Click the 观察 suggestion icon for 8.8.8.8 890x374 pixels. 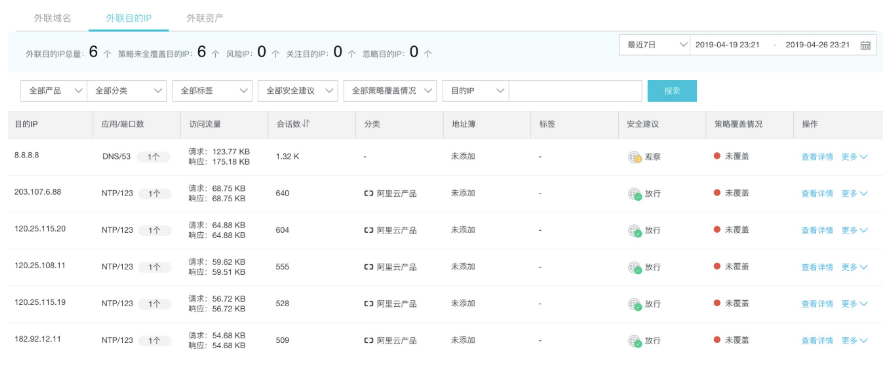634,157
